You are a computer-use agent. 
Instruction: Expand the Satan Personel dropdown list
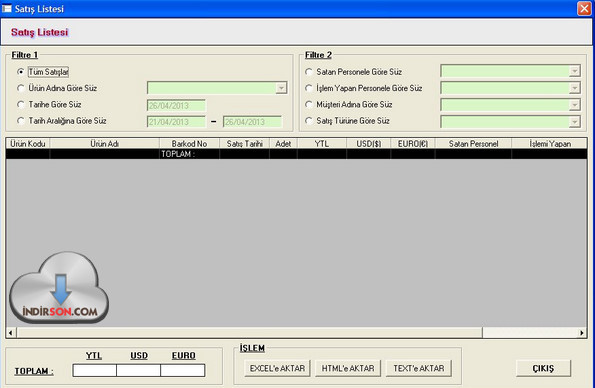pyautogui.click(x=575, y=71)
